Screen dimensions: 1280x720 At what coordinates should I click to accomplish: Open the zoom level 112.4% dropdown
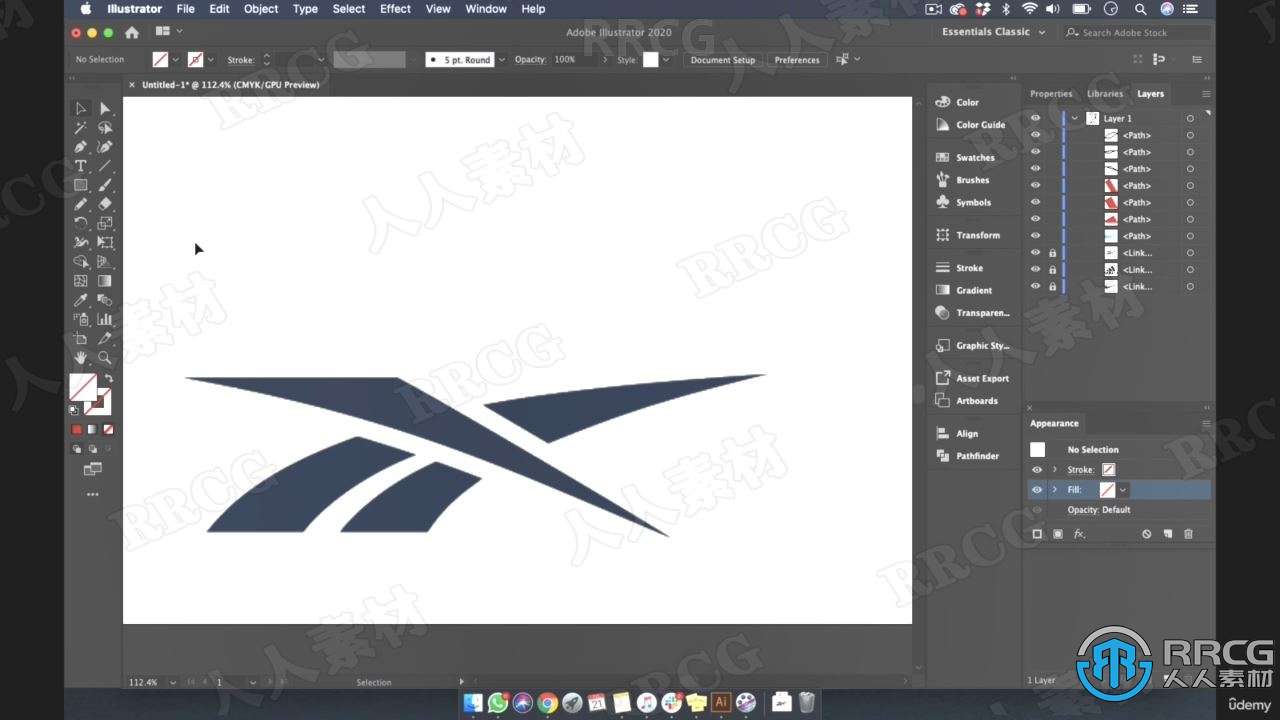[x=172, y=682]
